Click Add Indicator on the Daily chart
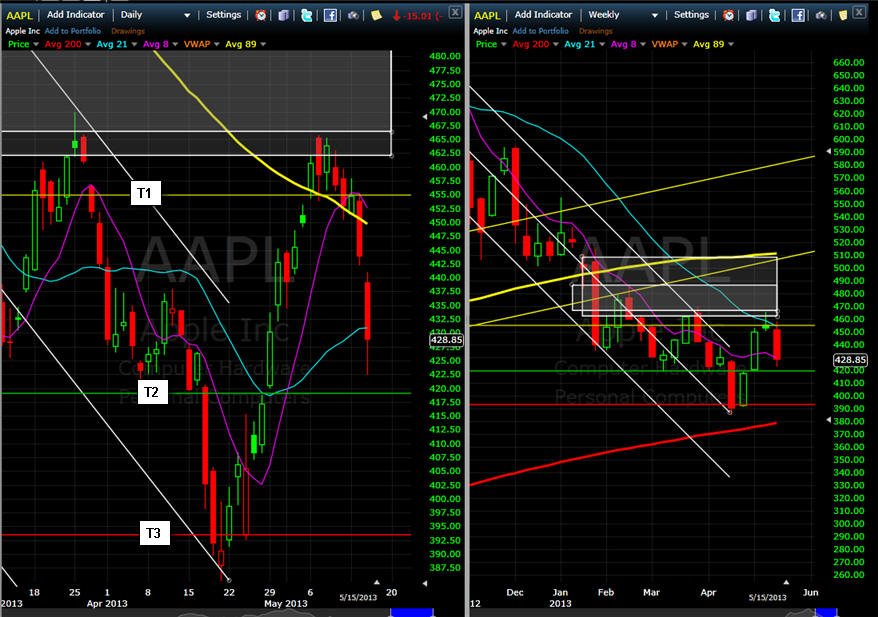The height and width of the screenshot is (617, 878). (76, 15)
